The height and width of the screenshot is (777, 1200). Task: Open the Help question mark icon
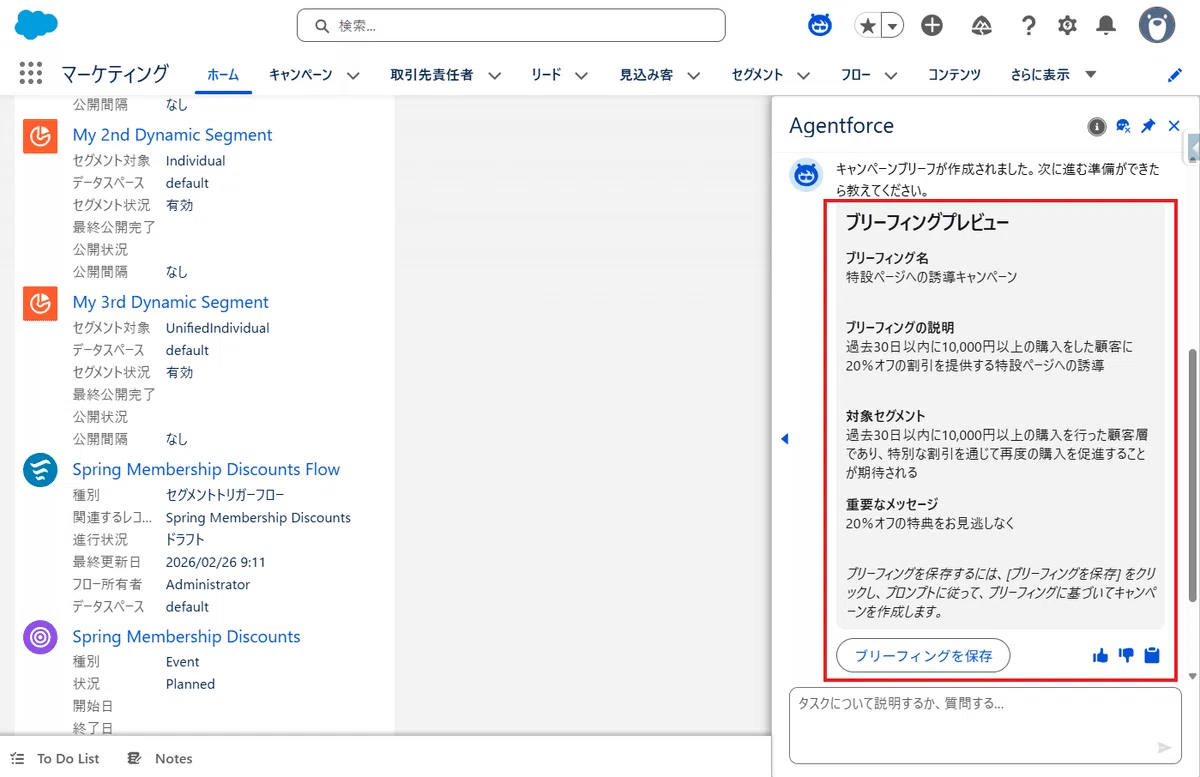(x=1028, y=26)
